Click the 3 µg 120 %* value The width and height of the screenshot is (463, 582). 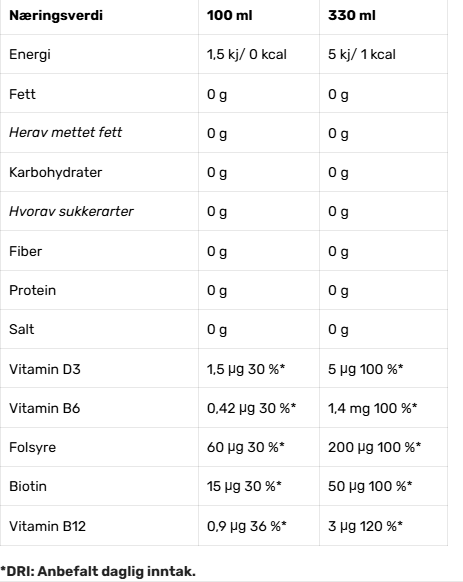tap(365, 526)
